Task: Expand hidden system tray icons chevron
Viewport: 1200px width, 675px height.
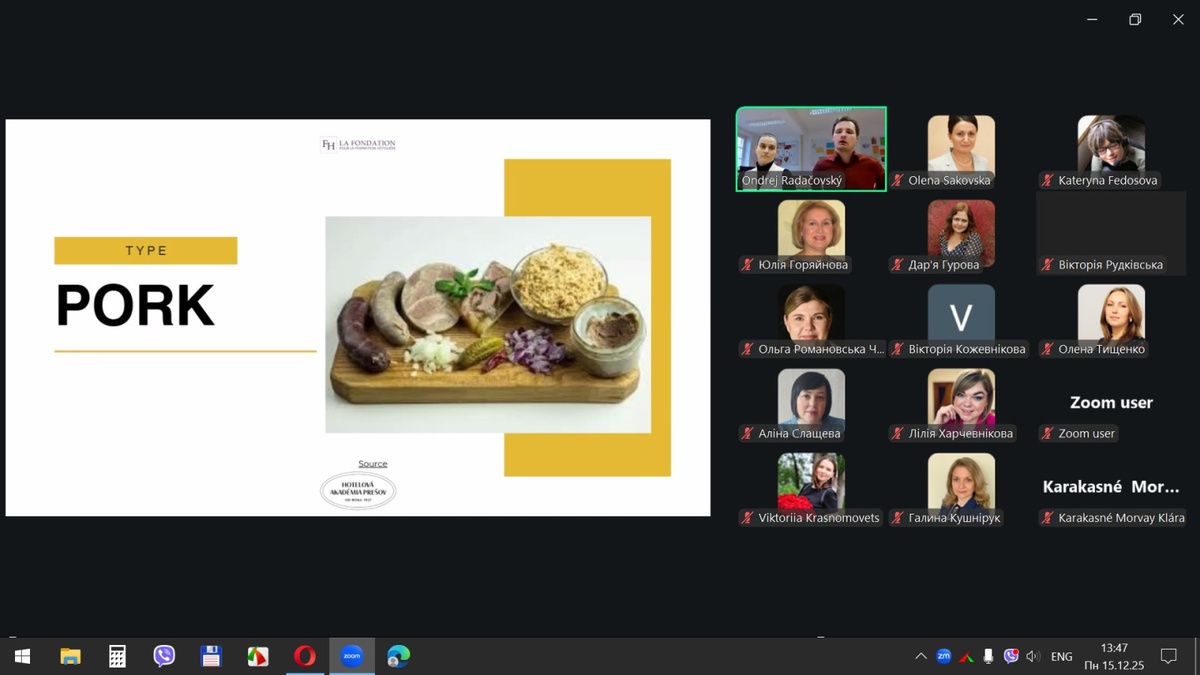Action: 920,656
